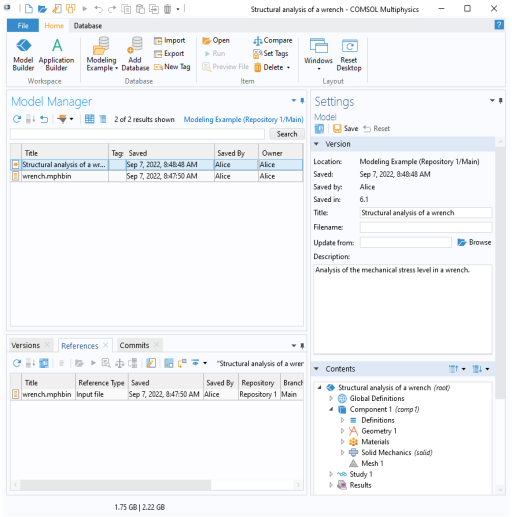Collapse the Component 1 node

point(331,409)
